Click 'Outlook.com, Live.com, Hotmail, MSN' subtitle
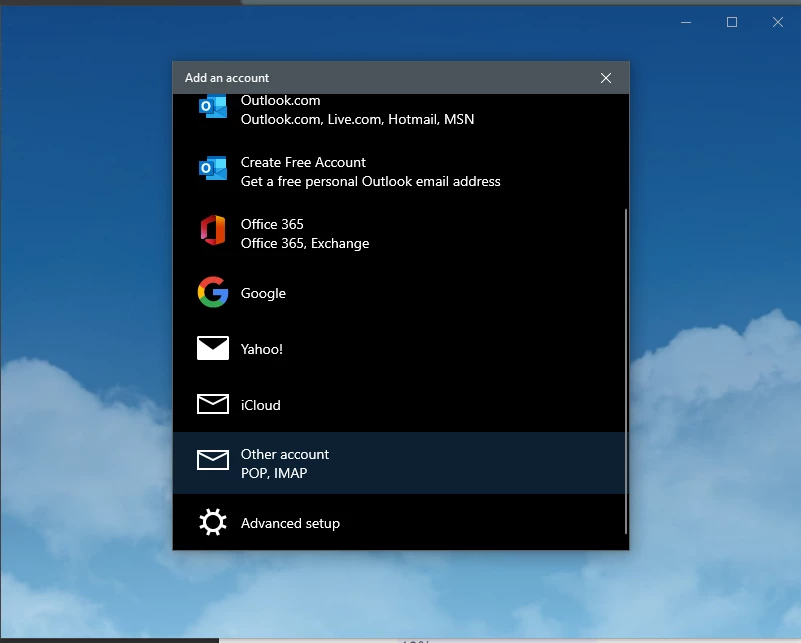801x643 pixels. click(357, 120)
